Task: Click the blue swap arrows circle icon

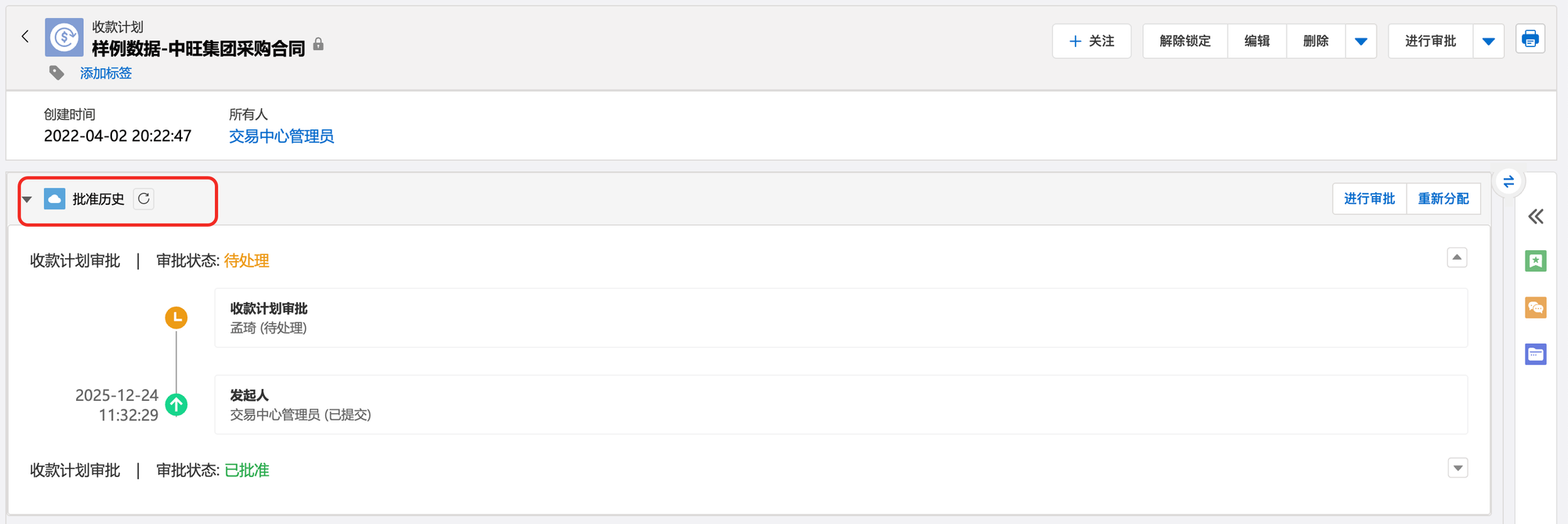Action: click(x=1508, y=182)
